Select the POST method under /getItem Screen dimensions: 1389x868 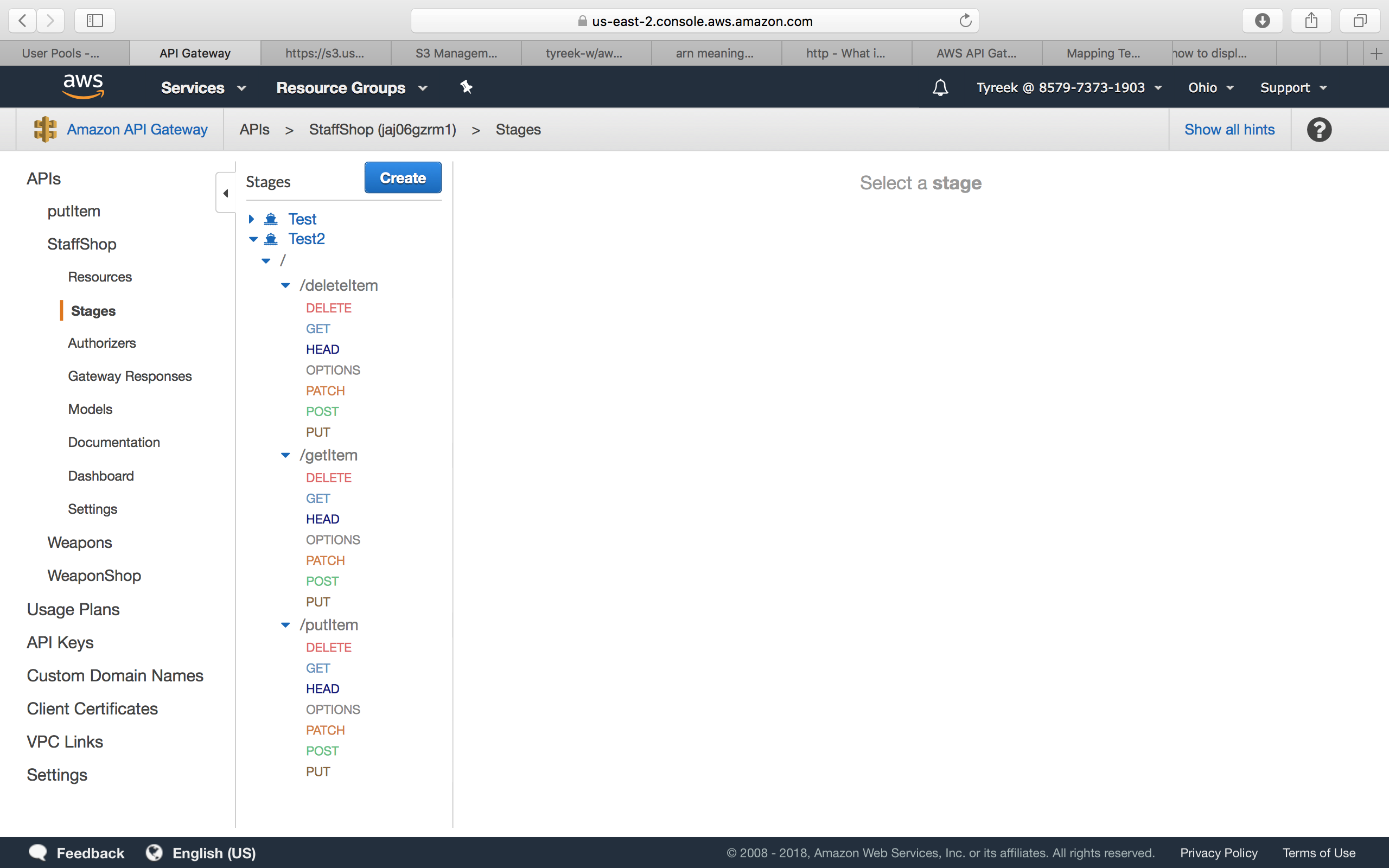point(322,581)
